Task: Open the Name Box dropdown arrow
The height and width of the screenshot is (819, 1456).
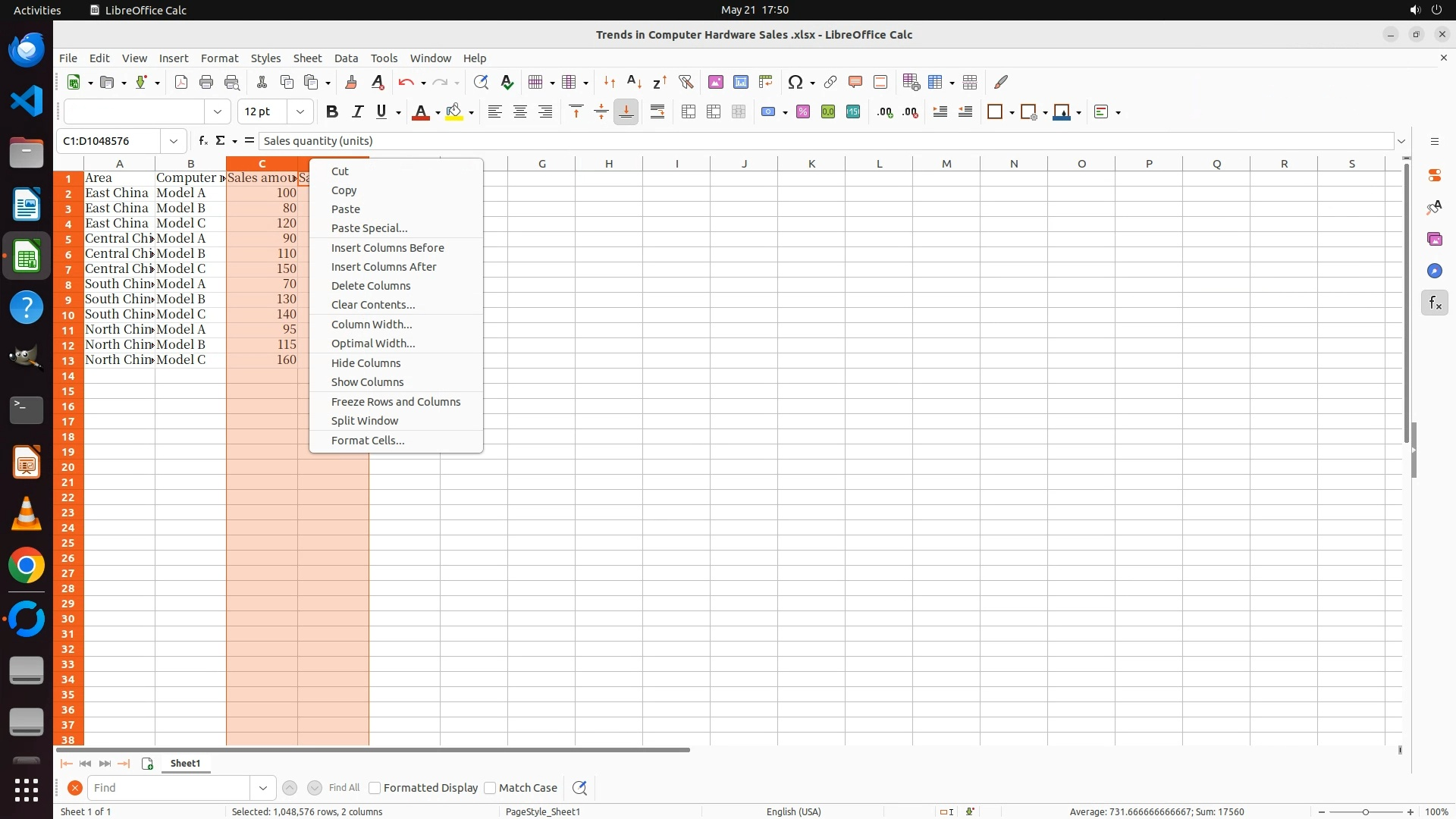Action: click(x=174, y=141)
